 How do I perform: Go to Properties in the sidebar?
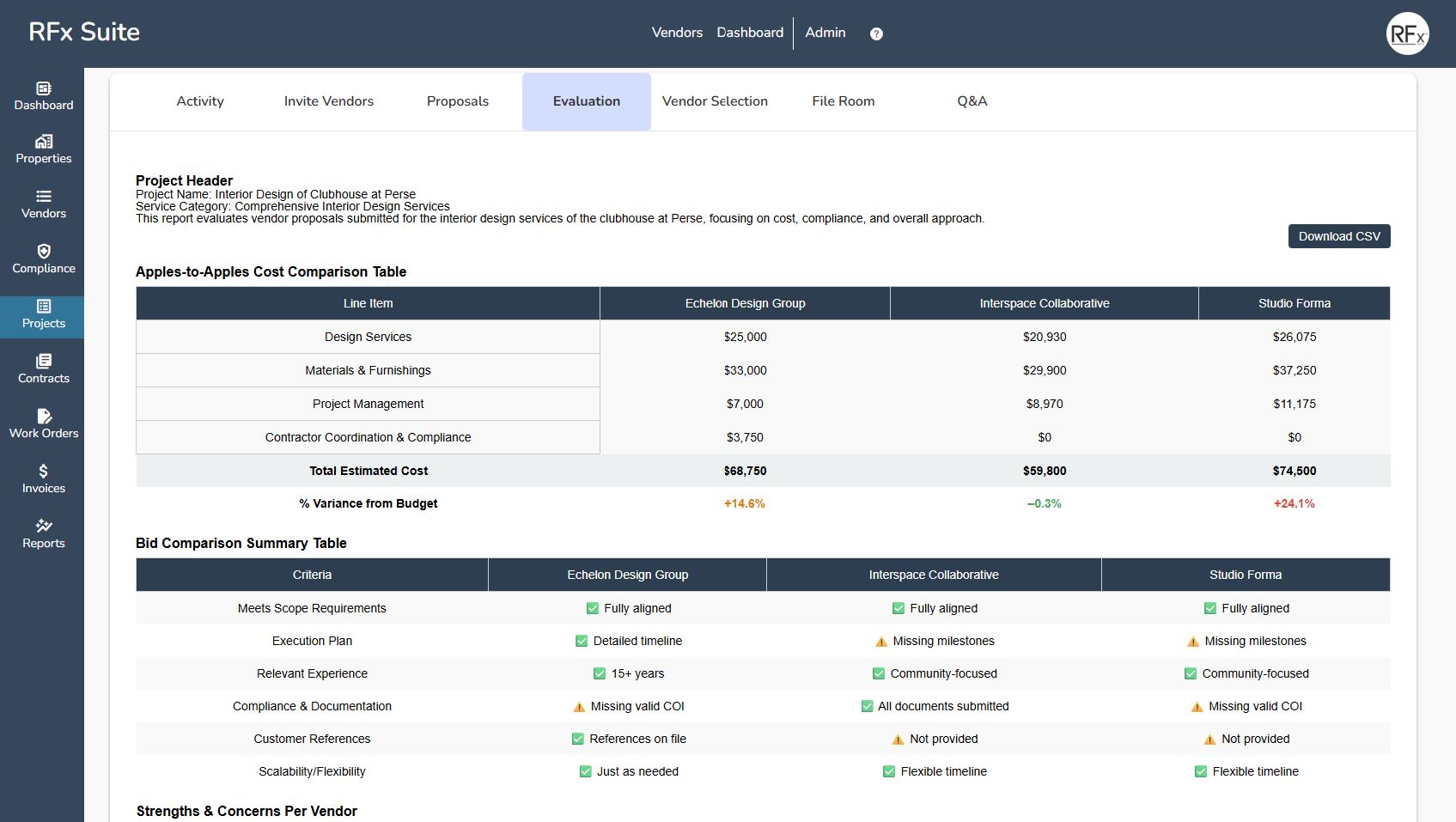(44, 142)
